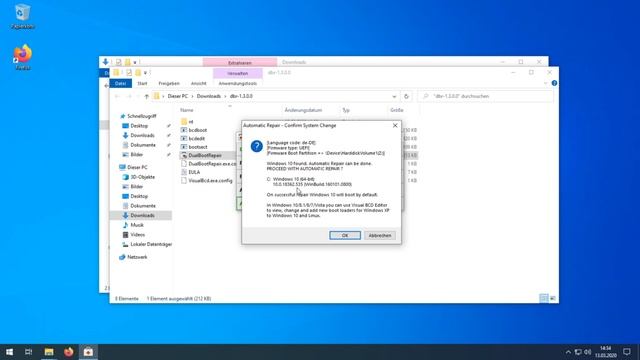The width and height of the screenshot is (640, 360).
Task: Open the quick access toolbar dropdown in dbr-1.3.0.0
Action: pos(145,73)
